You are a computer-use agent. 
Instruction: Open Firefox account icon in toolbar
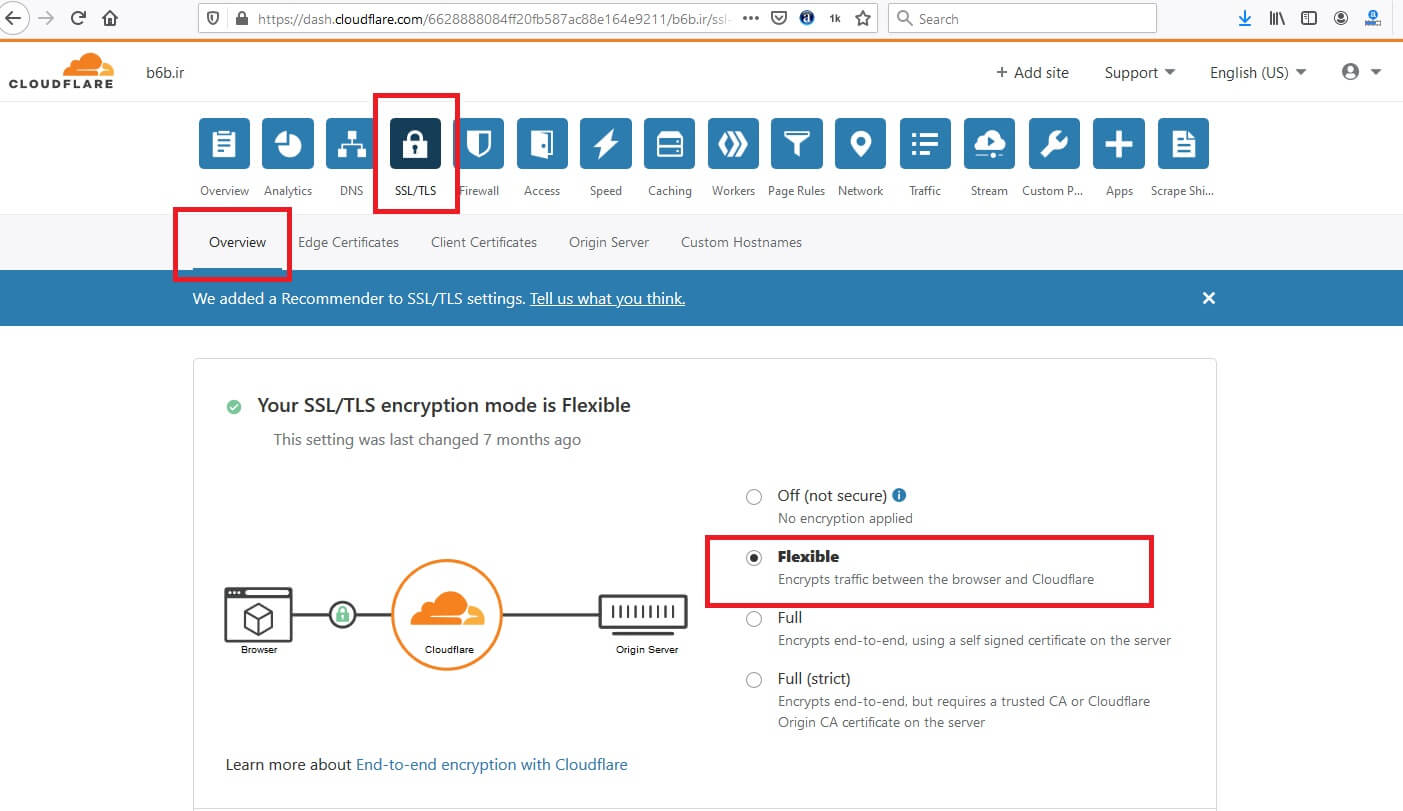(x=1341, y=18)
